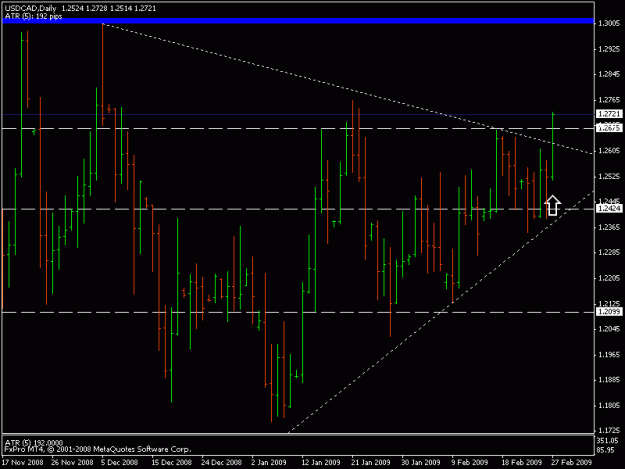Click the 351.05 indicator scale value
Image resolution: width=625 pixels, height=469 pixels.
608,440
